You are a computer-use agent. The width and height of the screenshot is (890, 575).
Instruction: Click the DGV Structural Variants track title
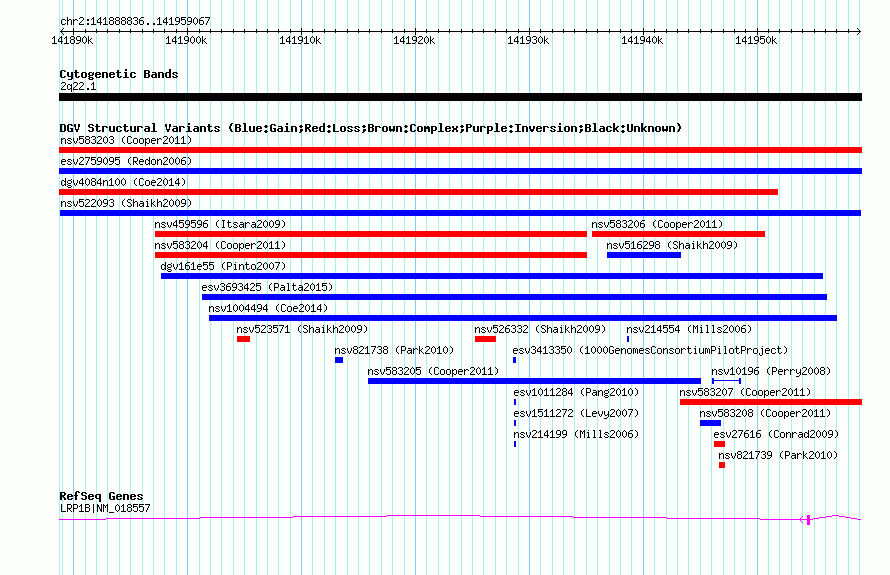(370, 128)
